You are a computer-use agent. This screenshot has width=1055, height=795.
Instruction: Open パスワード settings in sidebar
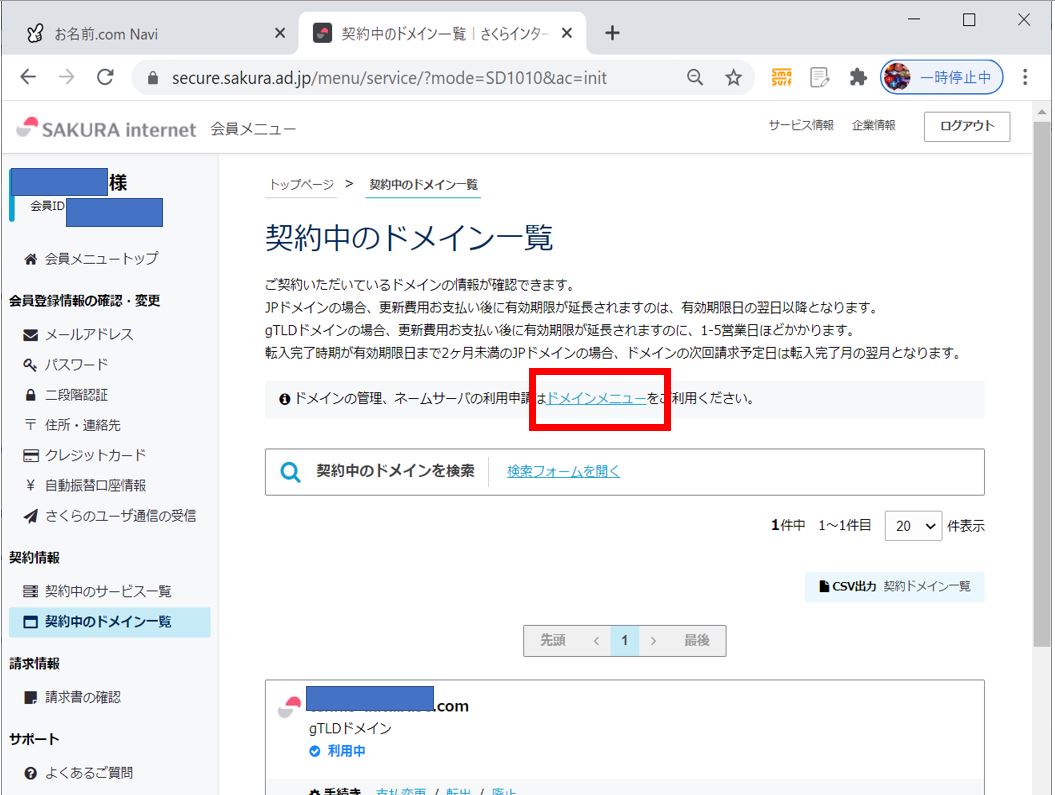(x=76, y=365)
